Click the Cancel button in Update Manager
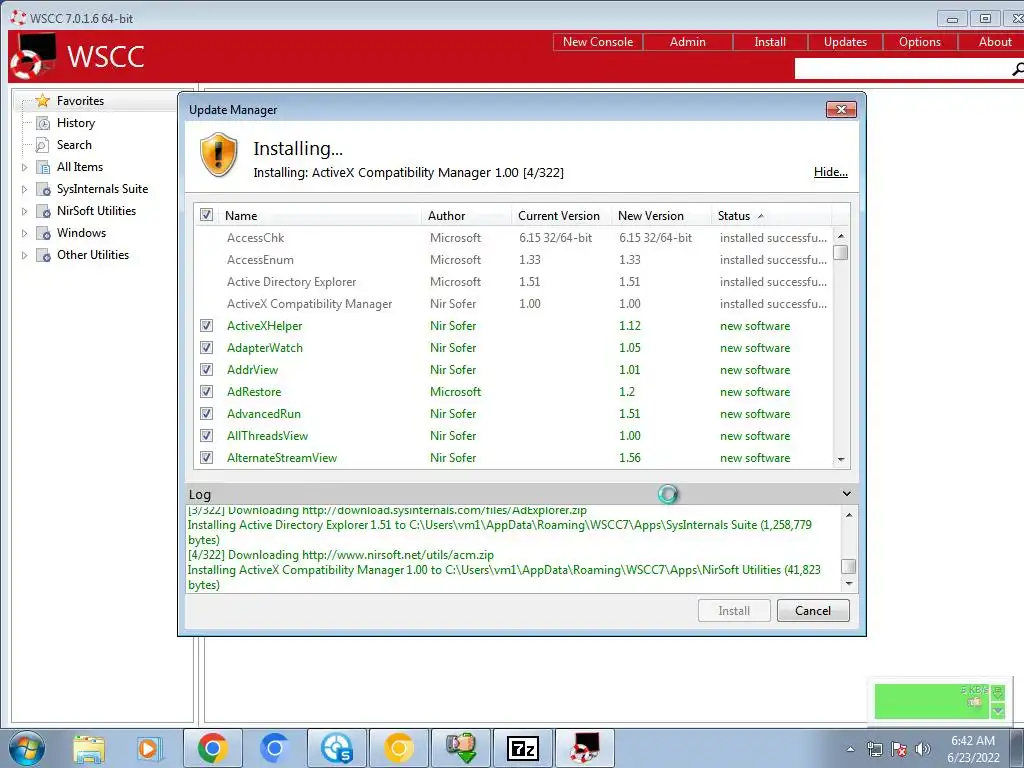 813,611
